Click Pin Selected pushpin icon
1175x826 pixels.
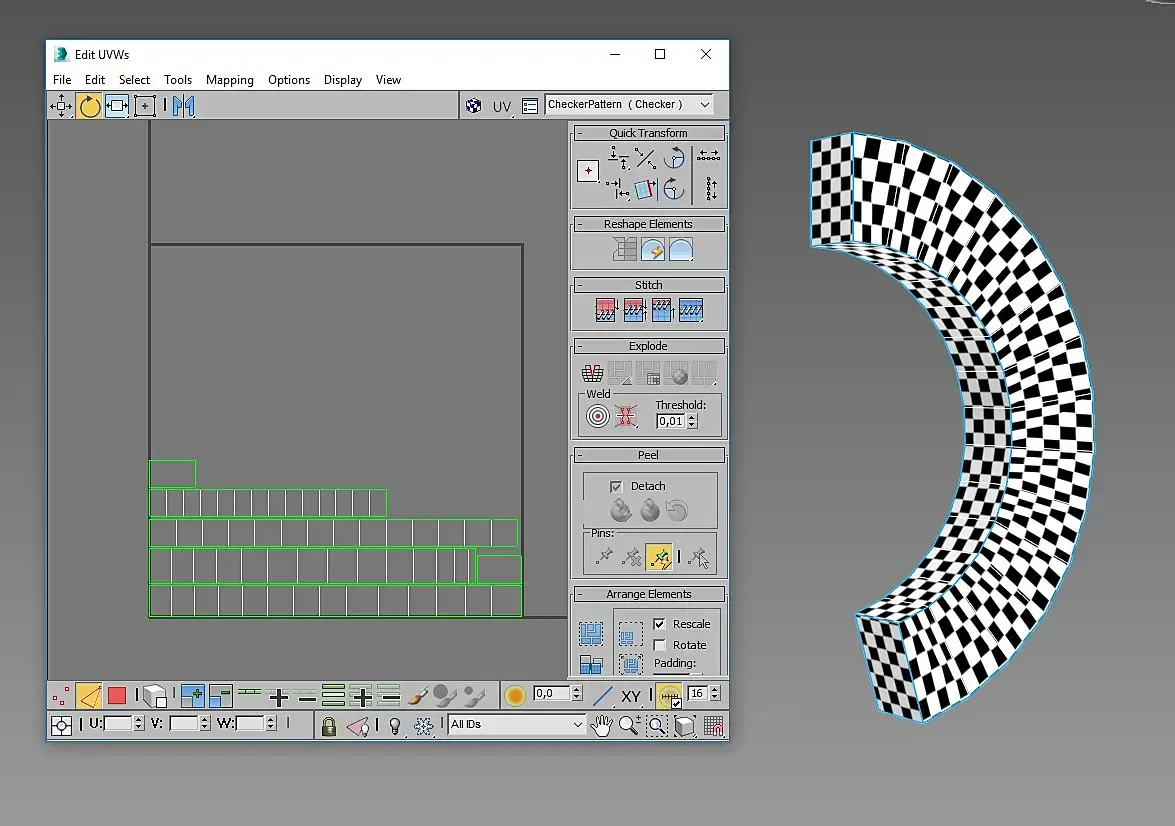pyautogui.click(x=604, y=556)
